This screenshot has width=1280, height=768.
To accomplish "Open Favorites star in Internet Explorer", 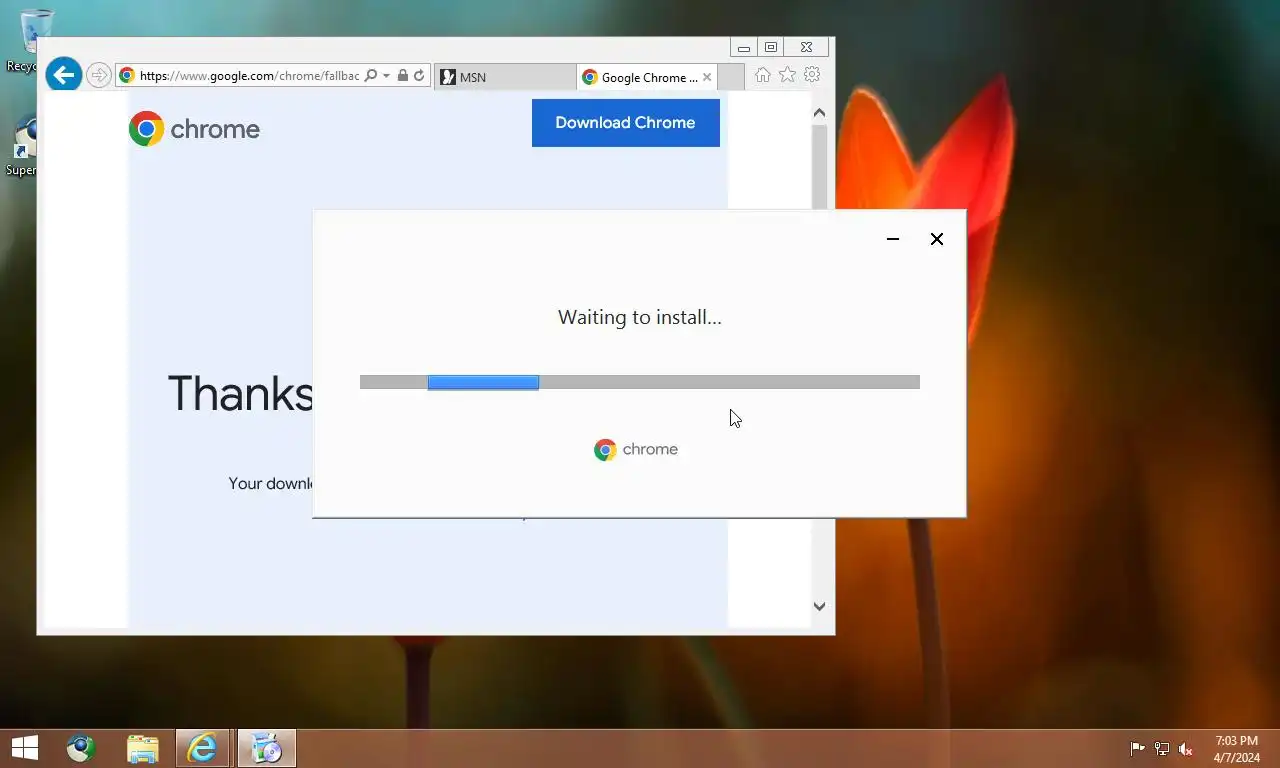I will 787,75.
